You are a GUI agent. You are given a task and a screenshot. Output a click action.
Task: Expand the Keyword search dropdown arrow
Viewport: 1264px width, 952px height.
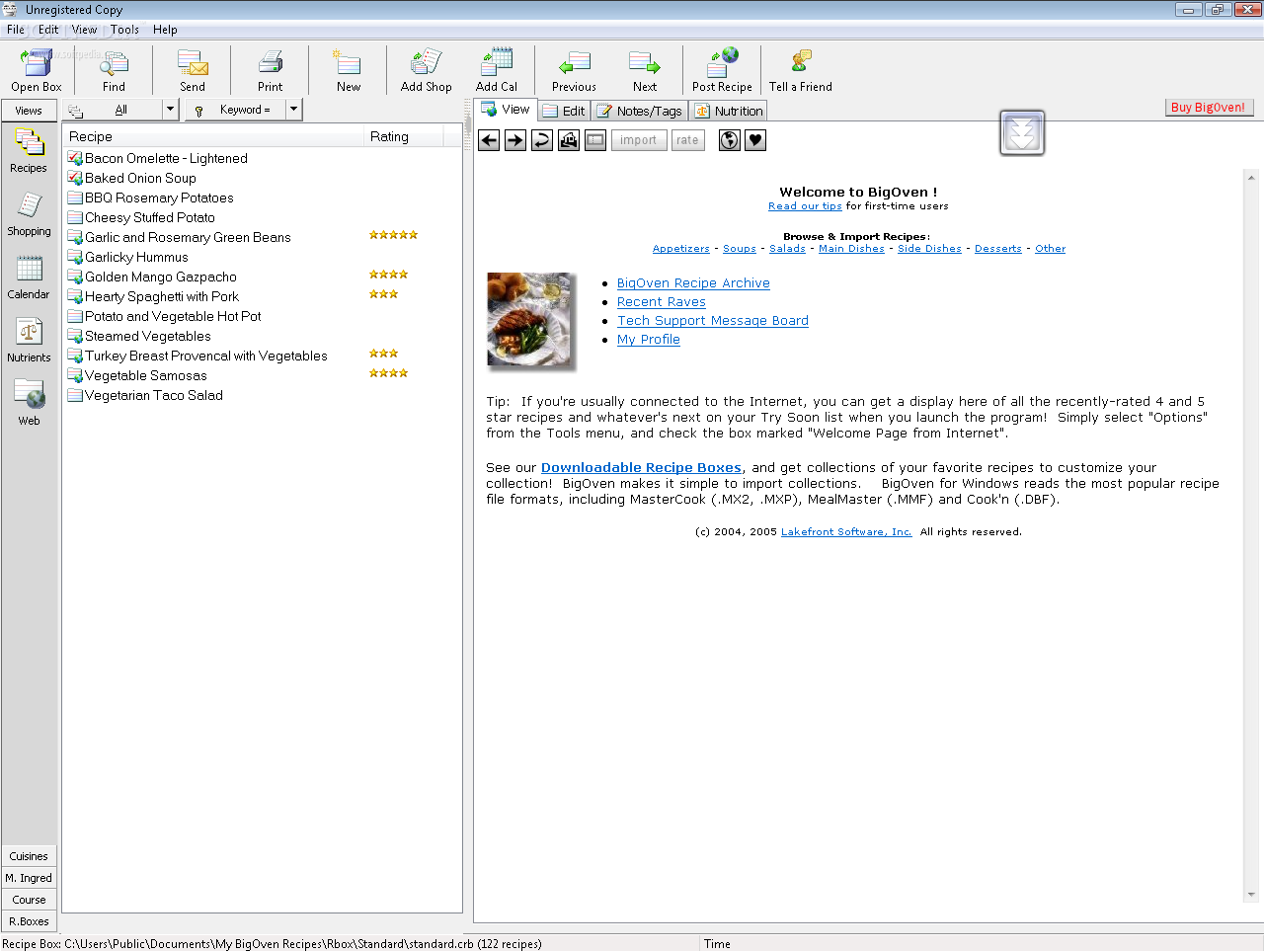(293, 110)
